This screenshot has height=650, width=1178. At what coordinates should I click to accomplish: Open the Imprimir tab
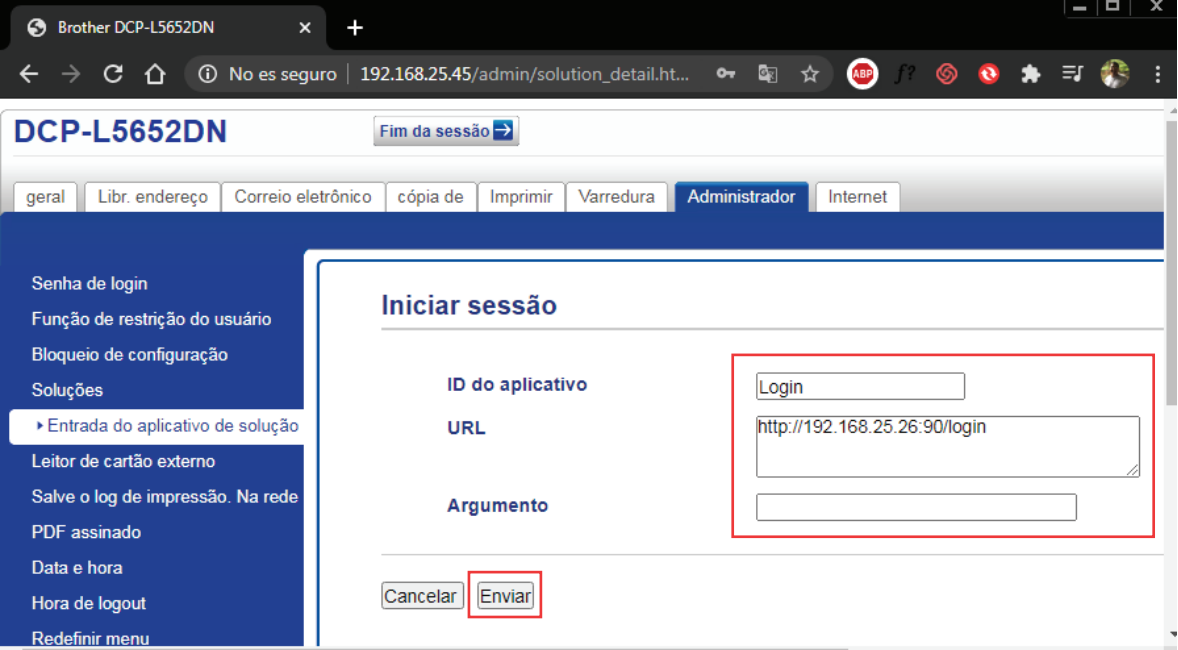click(x=521, y=197)
